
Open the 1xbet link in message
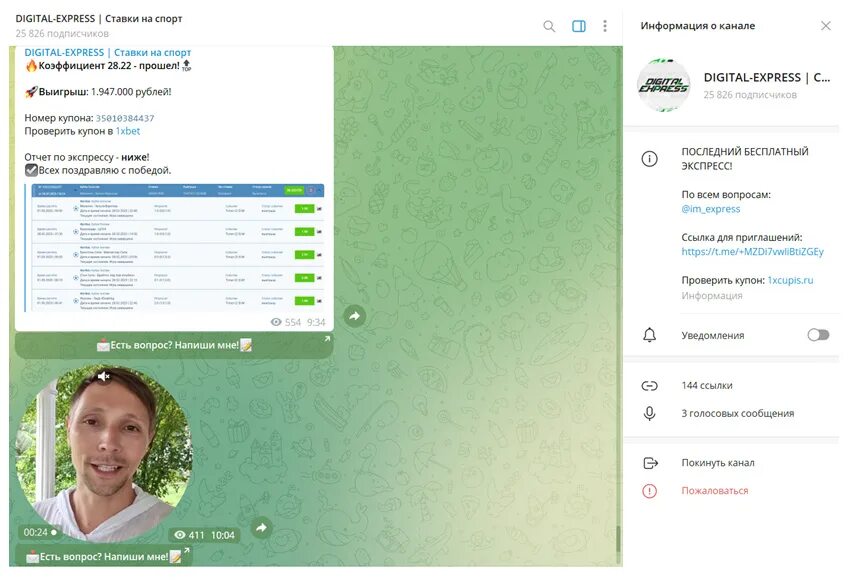pyautogui.click(x=127, y=131)
